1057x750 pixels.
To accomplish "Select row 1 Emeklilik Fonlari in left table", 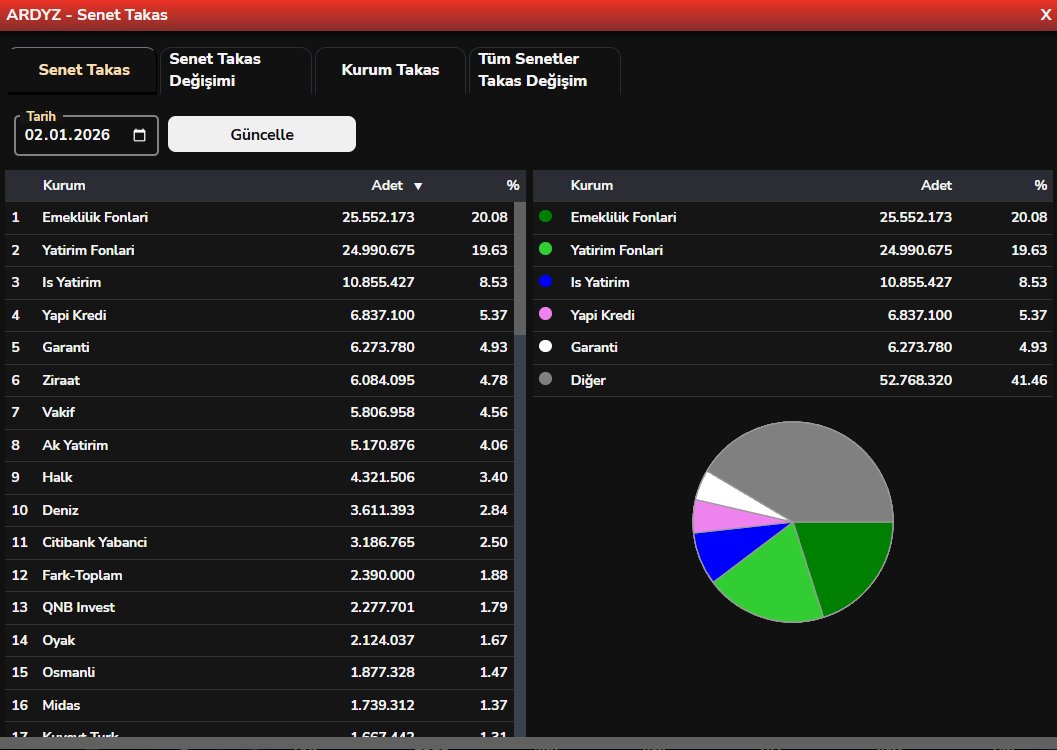I will (260, 218).
